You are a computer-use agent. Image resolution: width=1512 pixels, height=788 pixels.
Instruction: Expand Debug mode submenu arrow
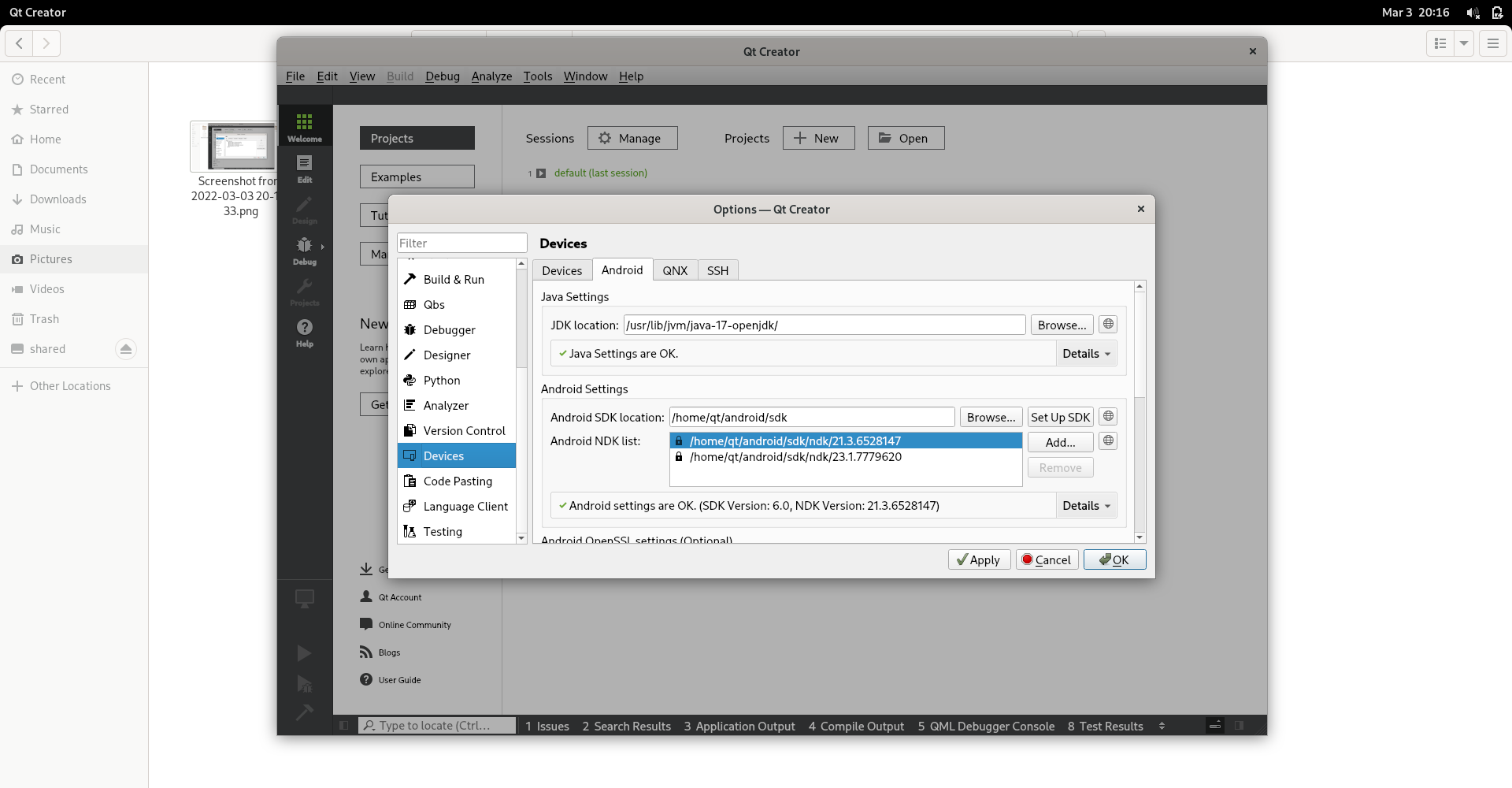click(322, 247)
